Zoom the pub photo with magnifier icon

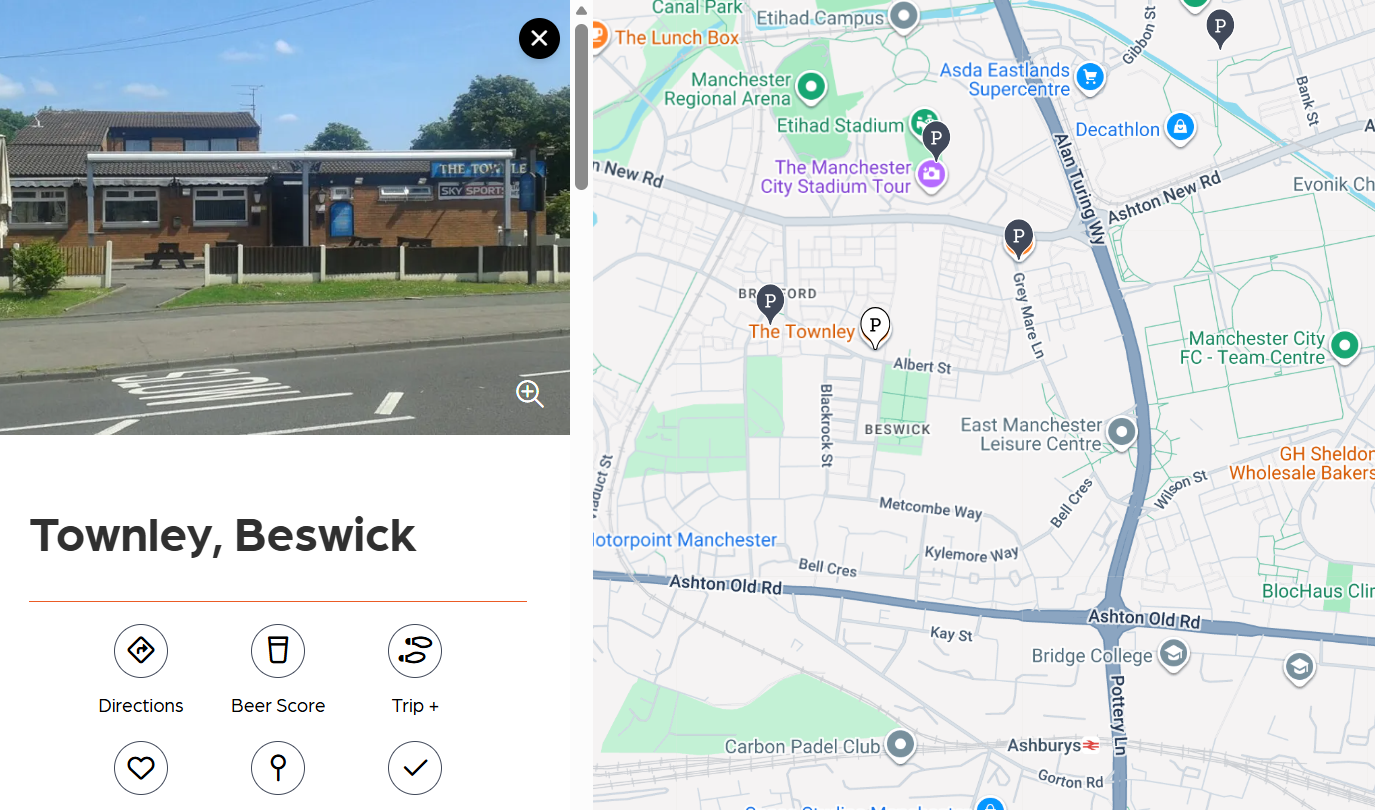(x=530, y=394)
